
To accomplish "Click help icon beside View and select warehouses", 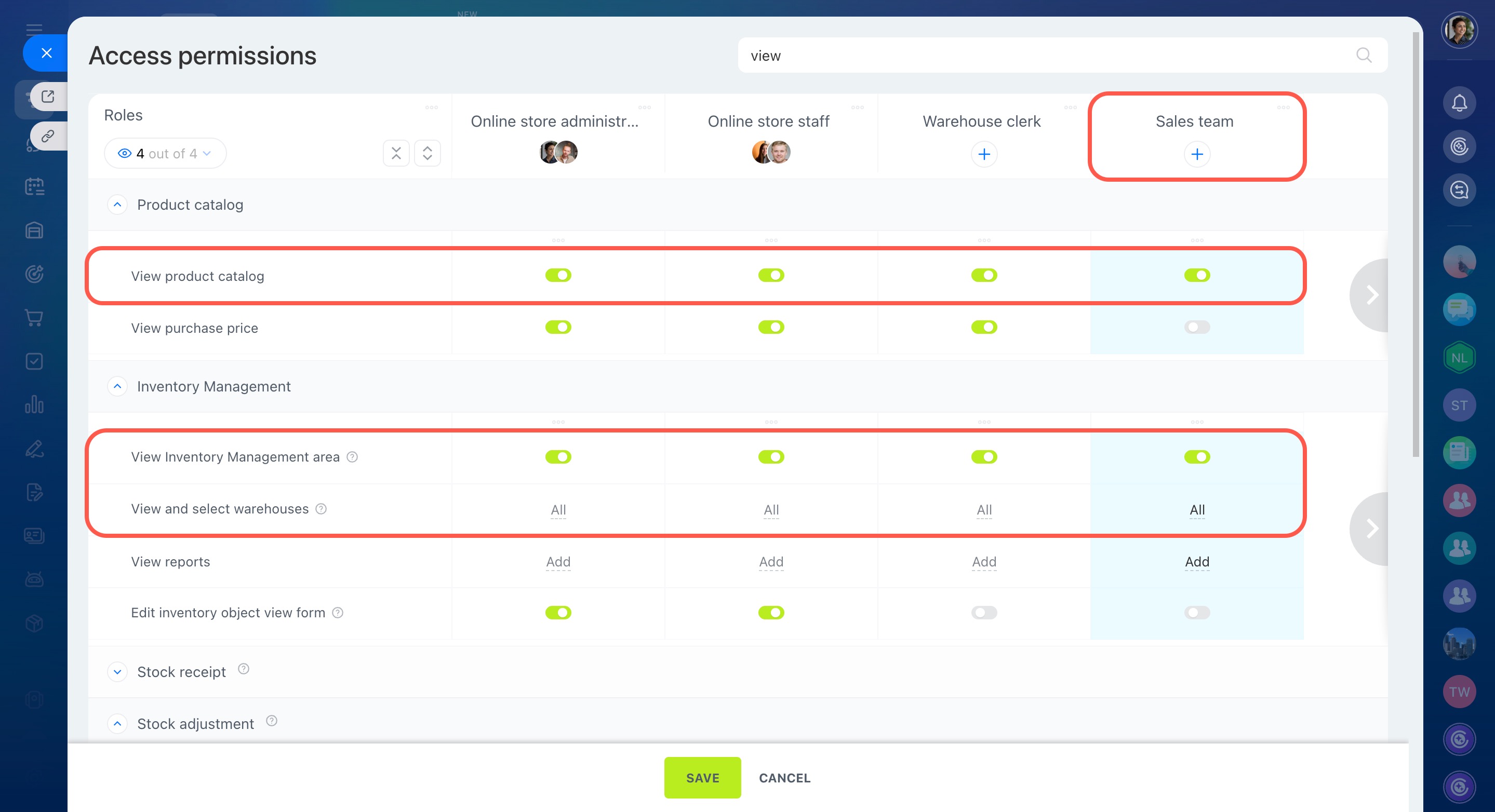I will coord(321,509).
